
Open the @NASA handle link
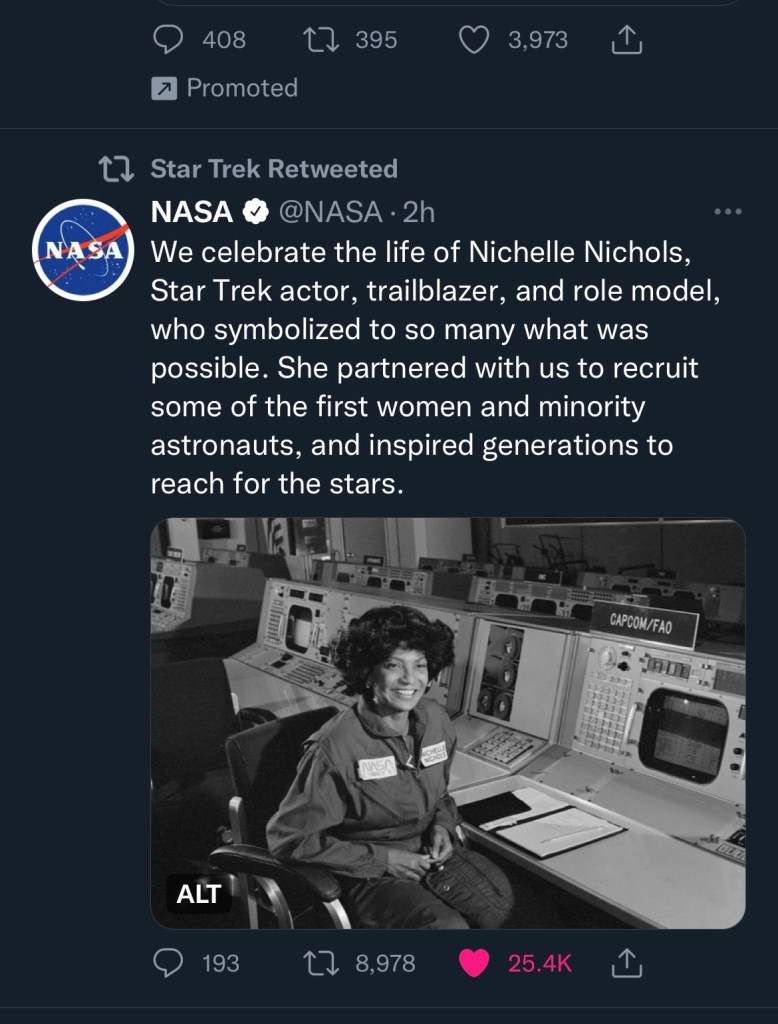point(329,212)
